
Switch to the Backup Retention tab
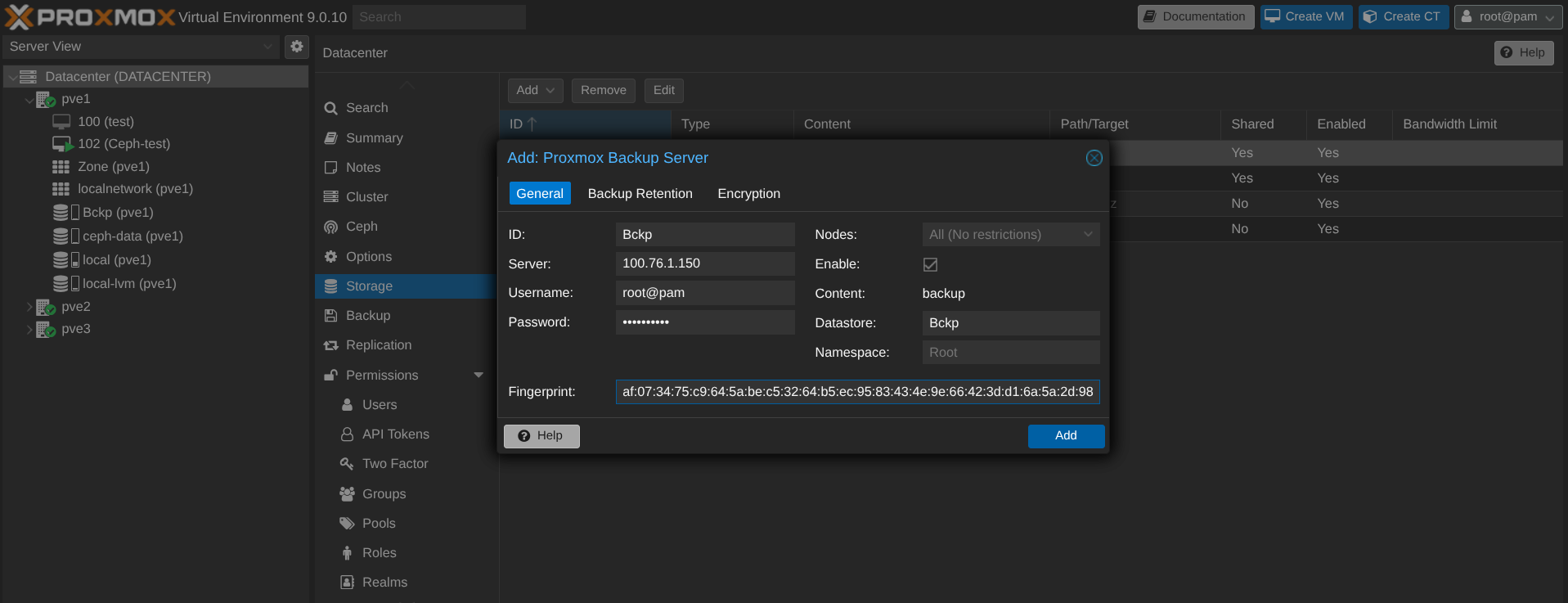(640, 194)
